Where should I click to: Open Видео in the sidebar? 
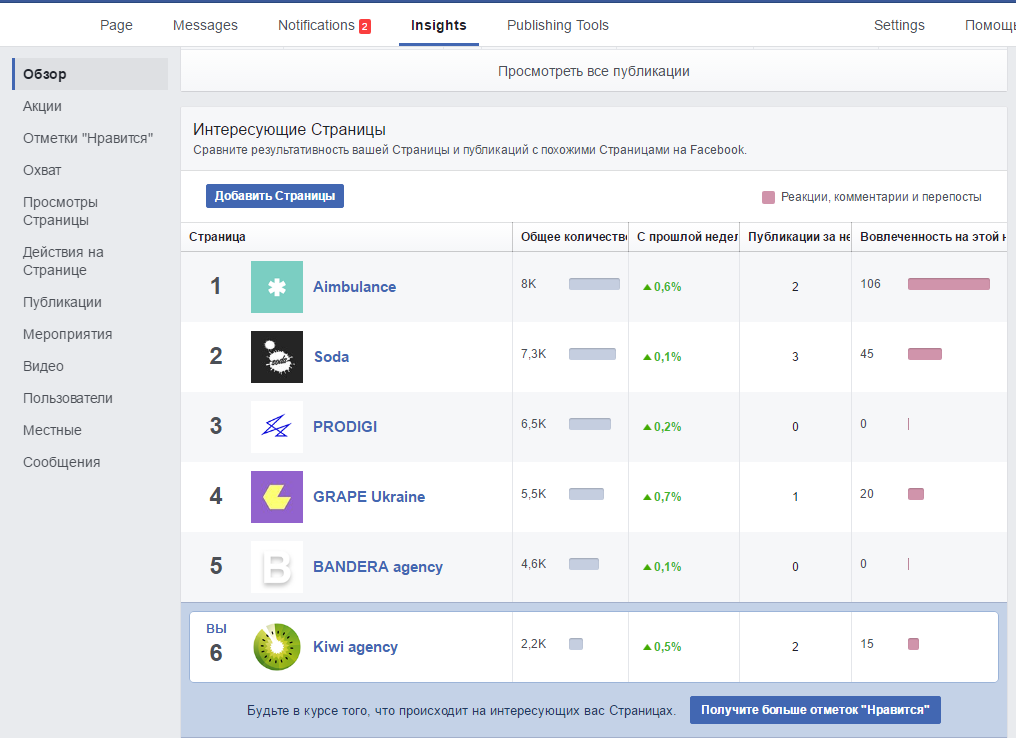43,366
